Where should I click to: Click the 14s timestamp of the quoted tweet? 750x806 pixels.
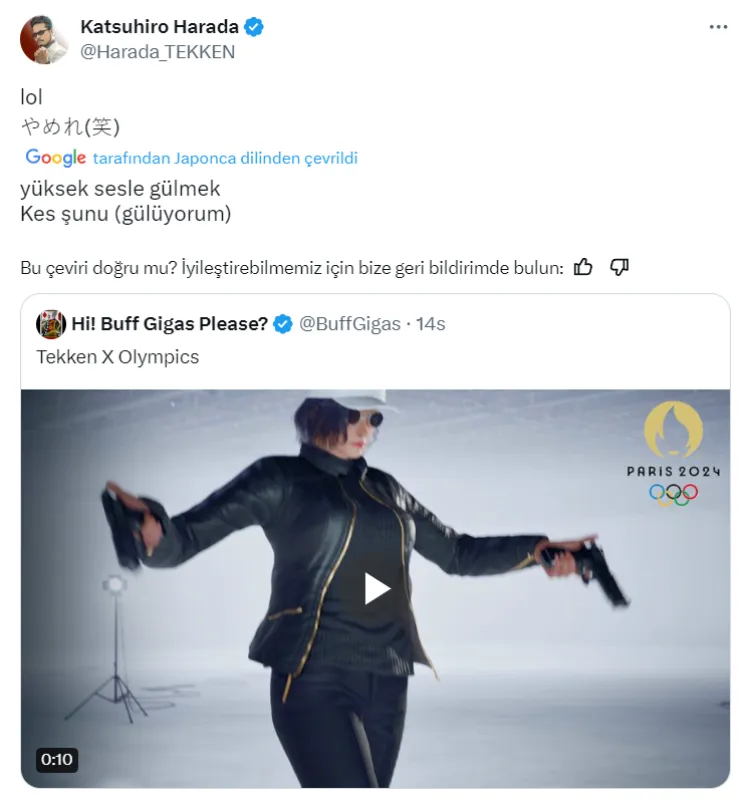coord(431,323)
